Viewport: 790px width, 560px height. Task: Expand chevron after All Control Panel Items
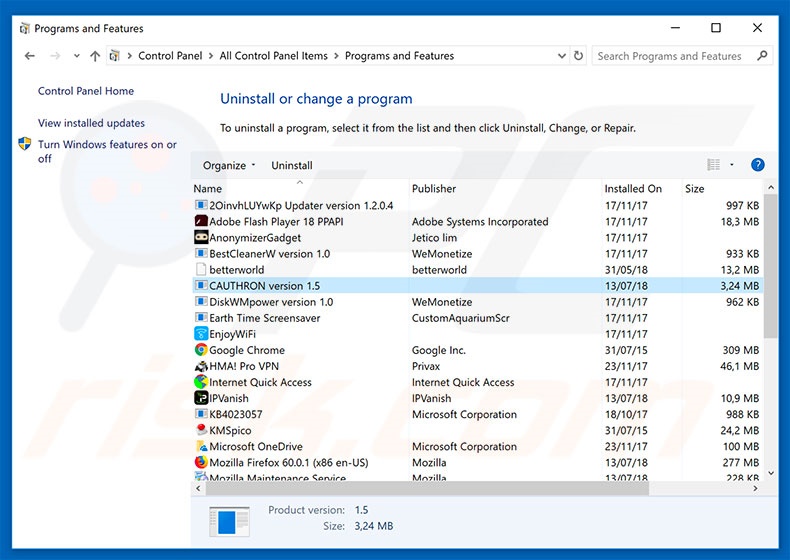(336, 56)
